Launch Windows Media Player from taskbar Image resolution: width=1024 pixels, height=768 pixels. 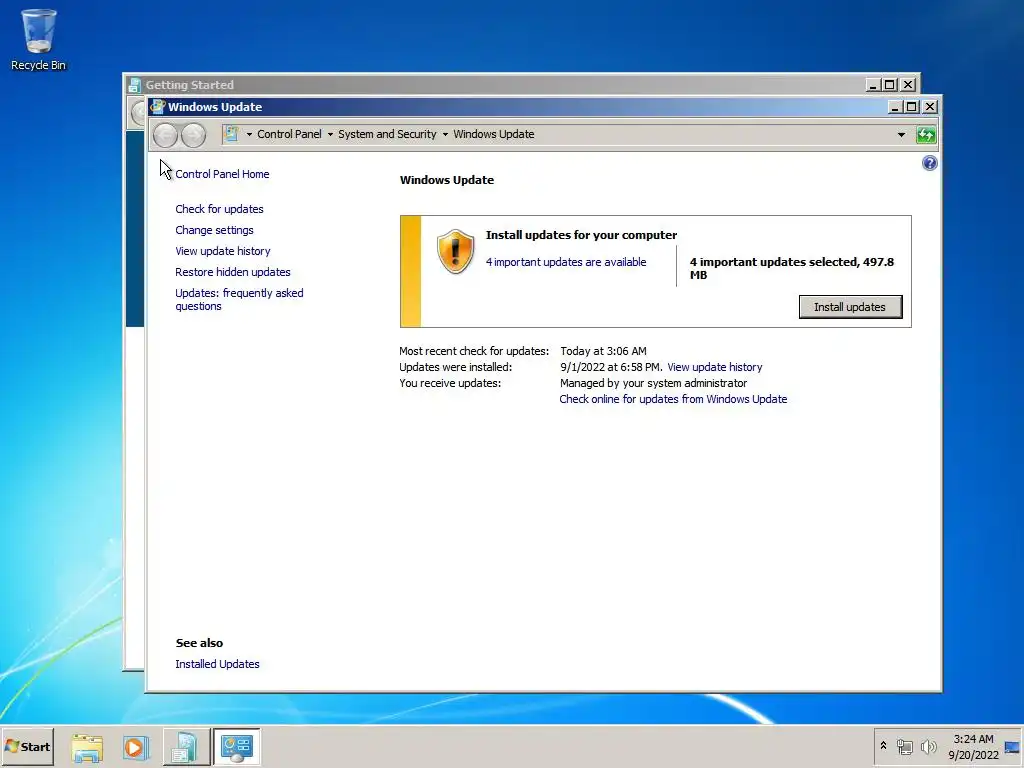coord(136,747)
